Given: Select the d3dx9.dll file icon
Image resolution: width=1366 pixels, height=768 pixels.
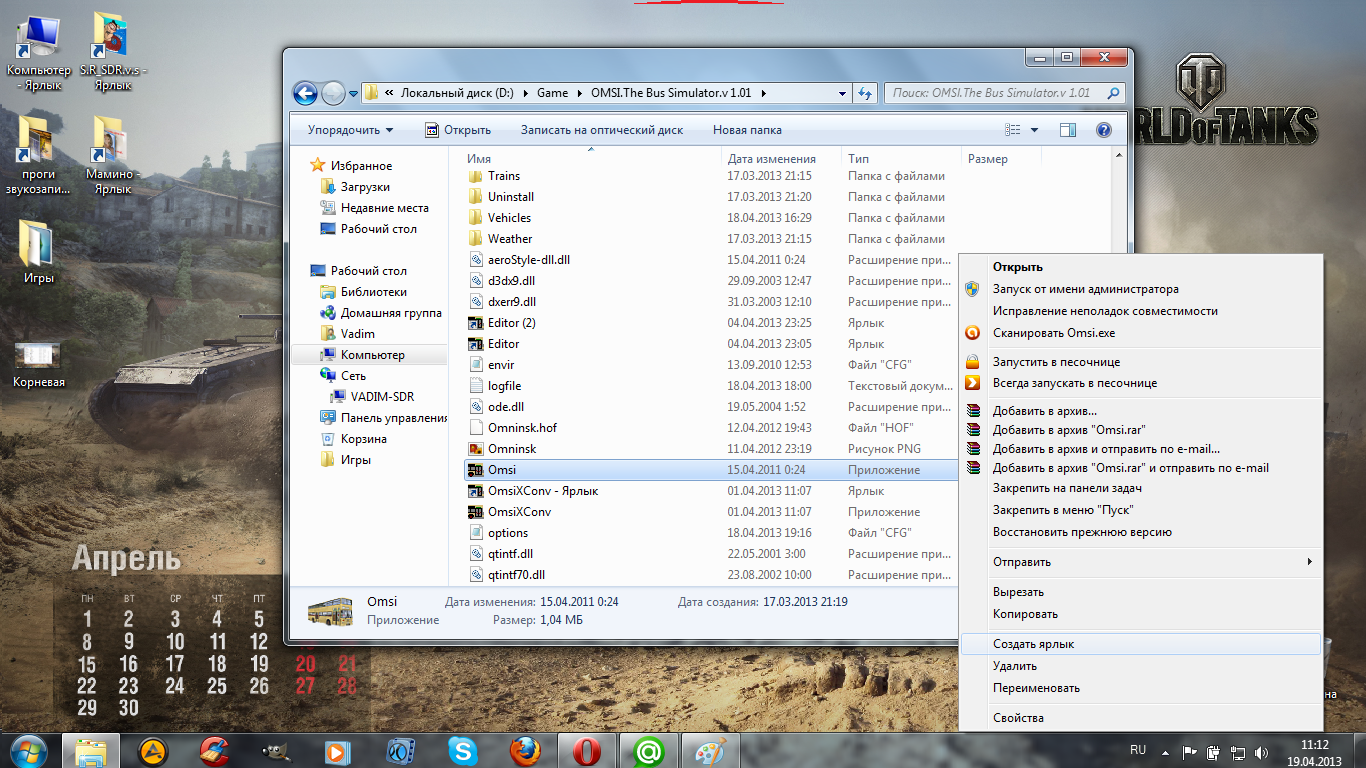Looking at the screenshot, I should point(476,281).
